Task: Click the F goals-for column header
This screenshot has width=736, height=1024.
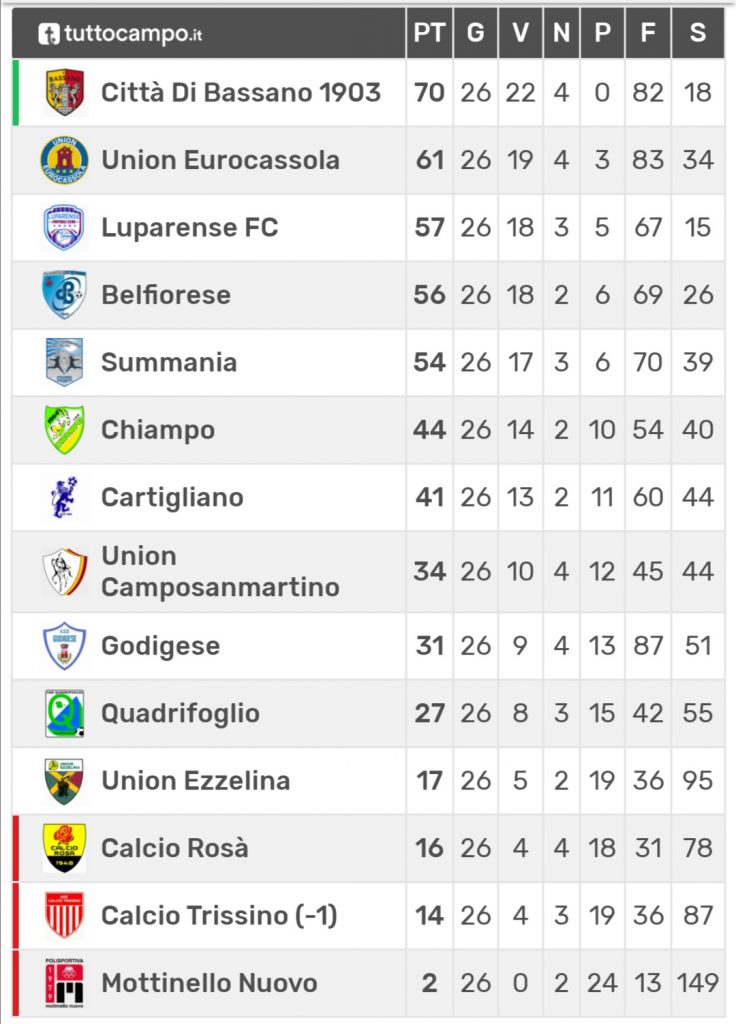Action: [x=648, y=33]
